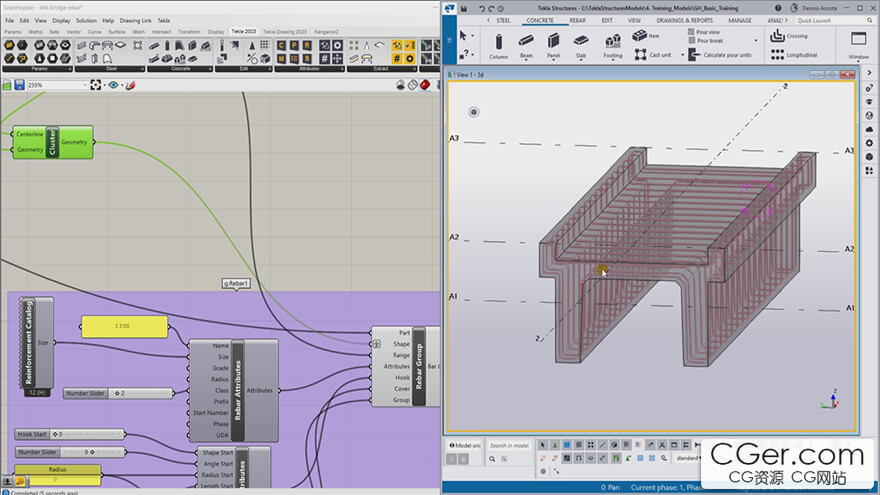Select the Column tool in Tekla ribbon
This screenshot has height=495, width=880.
click(498, 45)
